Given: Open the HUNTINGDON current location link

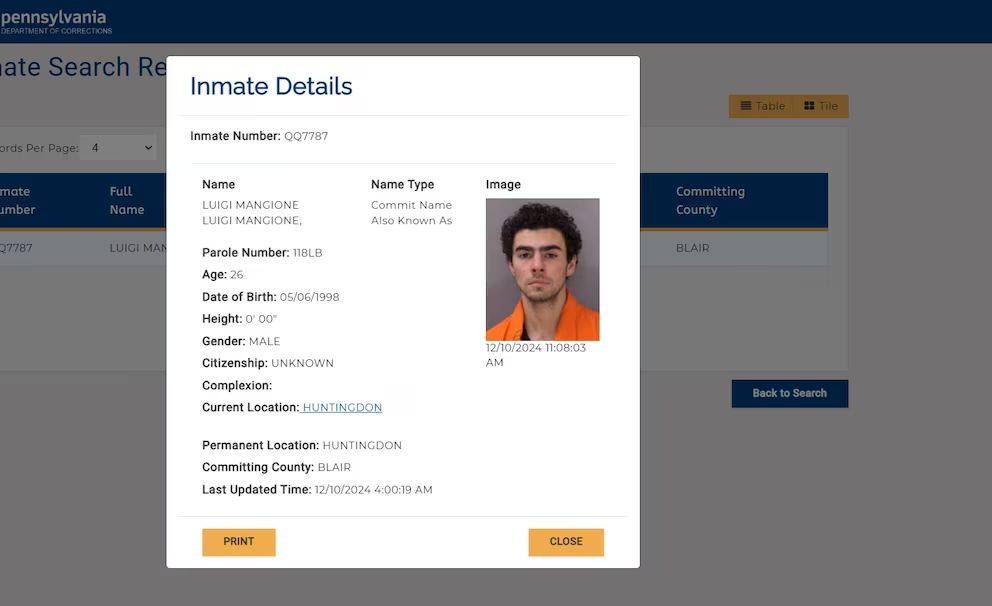Looking at the screenshot, I should [x=342, y=407].
